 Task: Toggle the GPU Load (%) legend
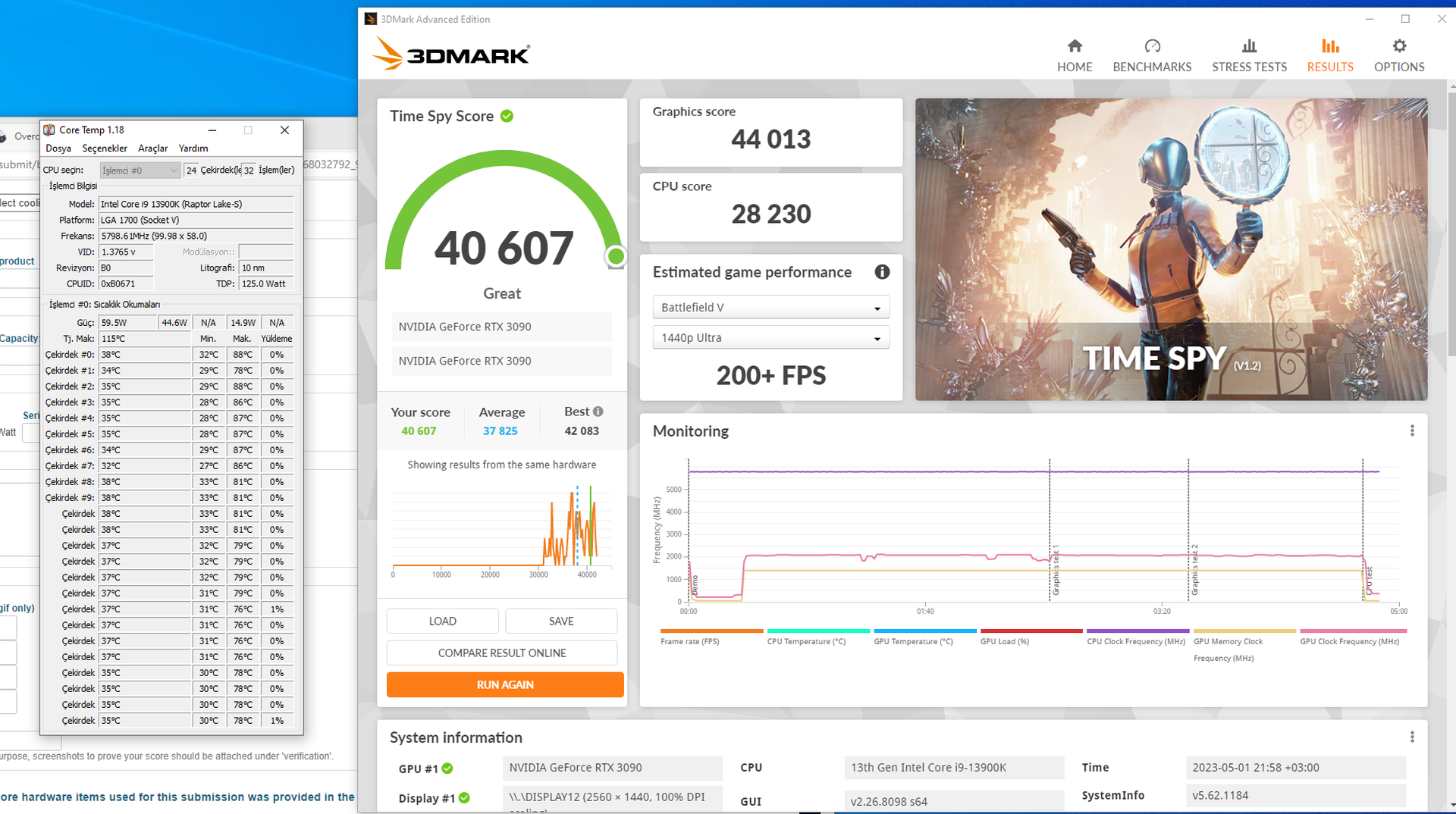1031,637
